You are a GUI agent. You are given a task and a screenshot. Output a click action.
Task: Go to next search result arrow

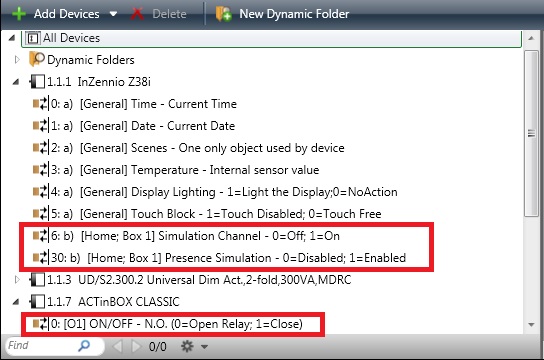tap(136, 346)
